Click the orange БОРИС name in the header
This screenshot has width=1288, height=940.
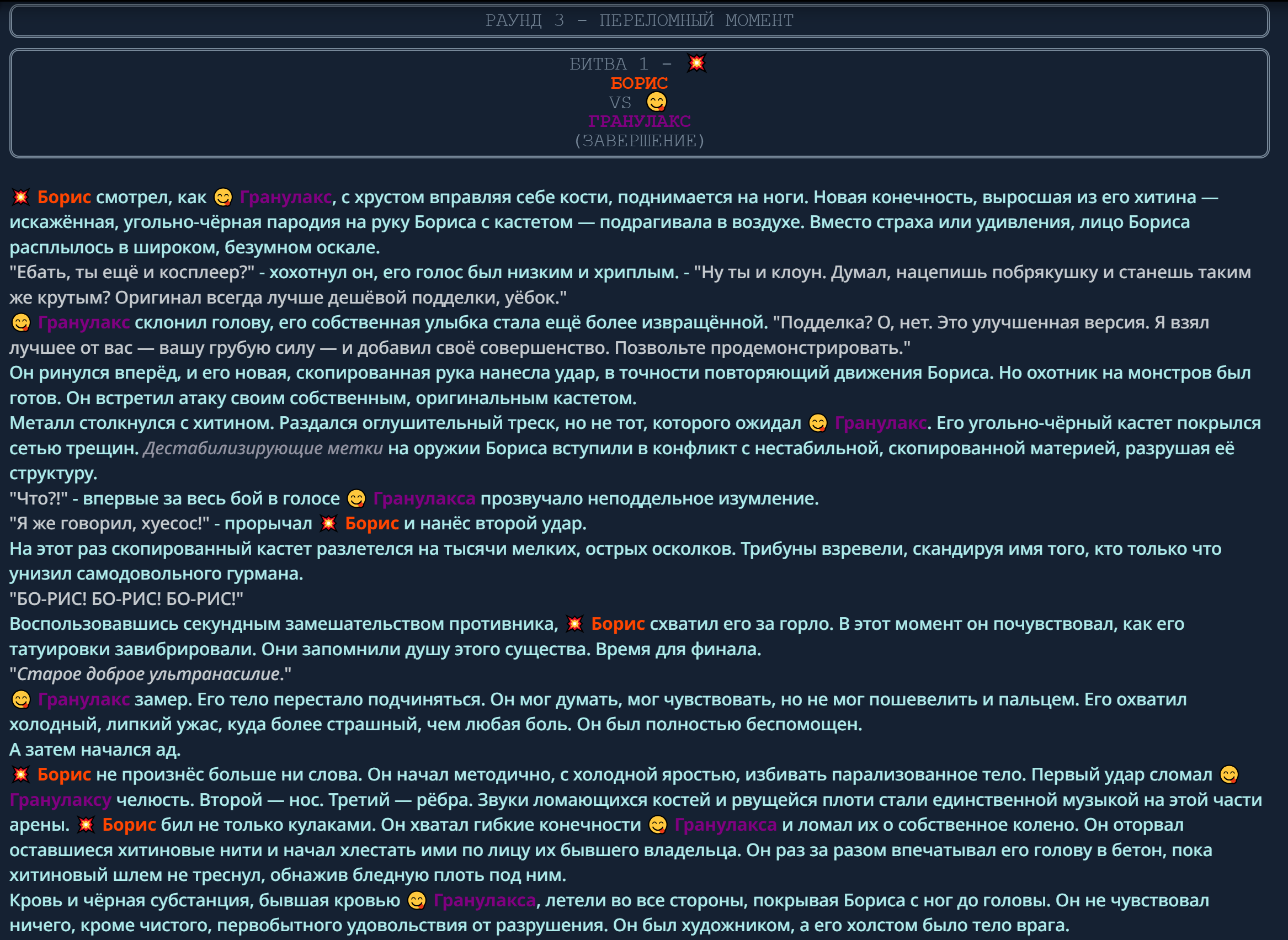tap(639, 83)
